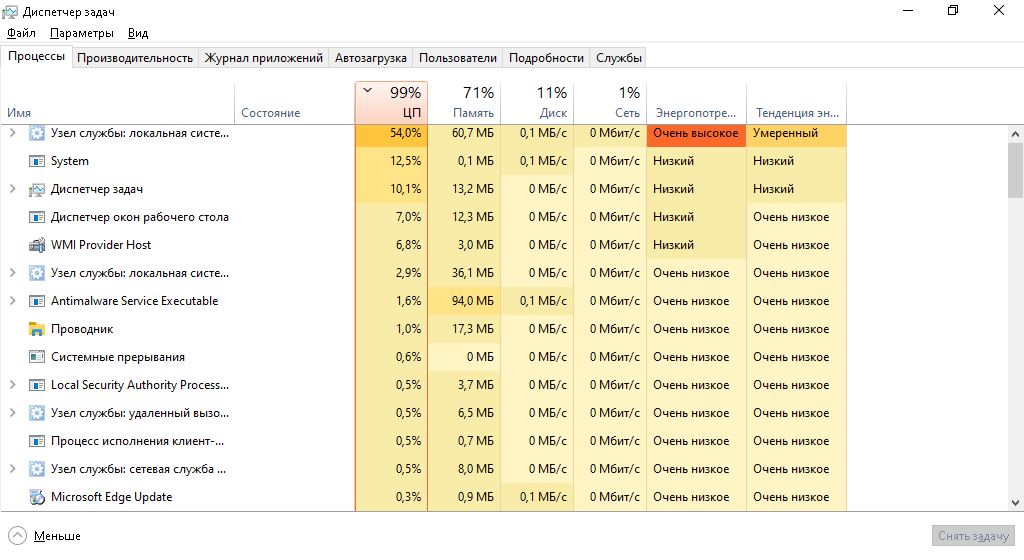1024x560 pixels.
Task: Sort by the Сеть column header
Action: coord(610,103)
